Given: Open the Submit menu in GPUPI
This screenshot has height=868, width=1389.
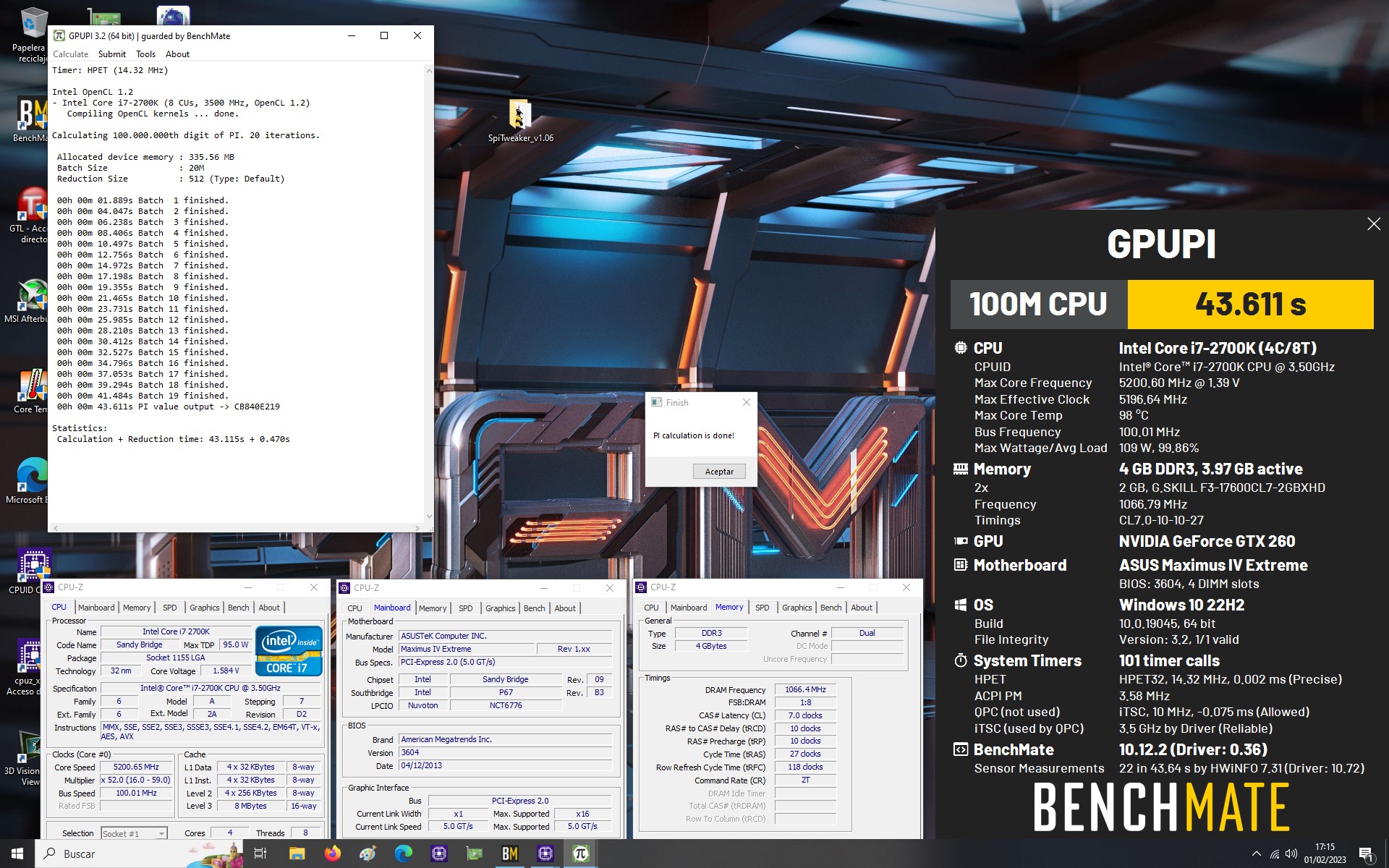Looking at the screenshot, I should tap(112, 54).
